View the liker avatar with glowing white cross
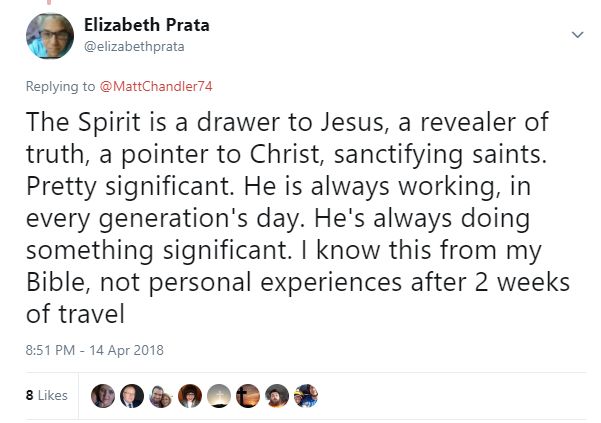The height and width of the screenshot is (423, 601). point(219,395)
